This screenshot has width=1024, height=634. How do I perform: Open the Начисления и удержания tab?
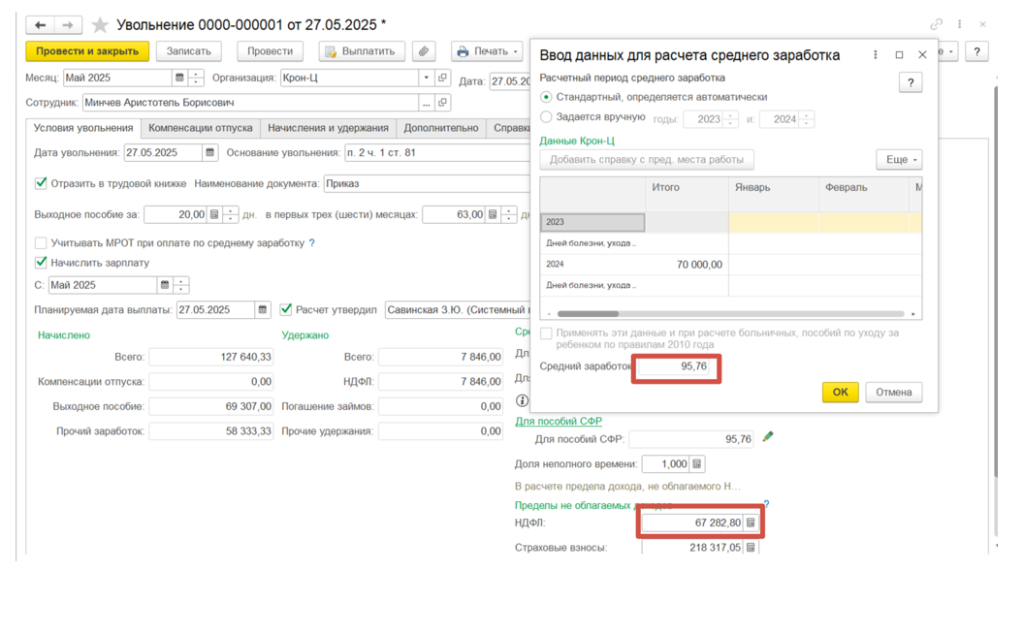(x=328, y=128)
